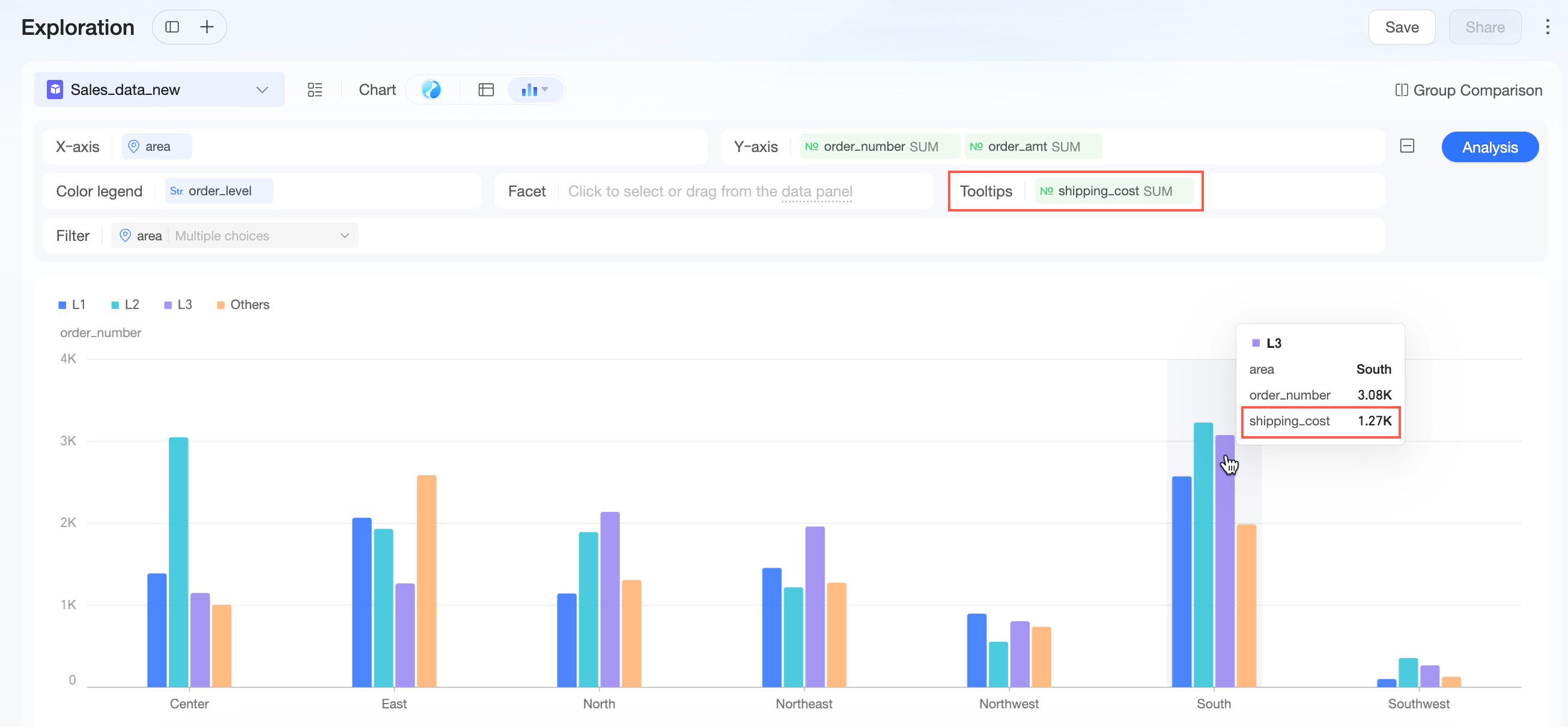Click the Group Comparison icon

tap(1402, 90)
